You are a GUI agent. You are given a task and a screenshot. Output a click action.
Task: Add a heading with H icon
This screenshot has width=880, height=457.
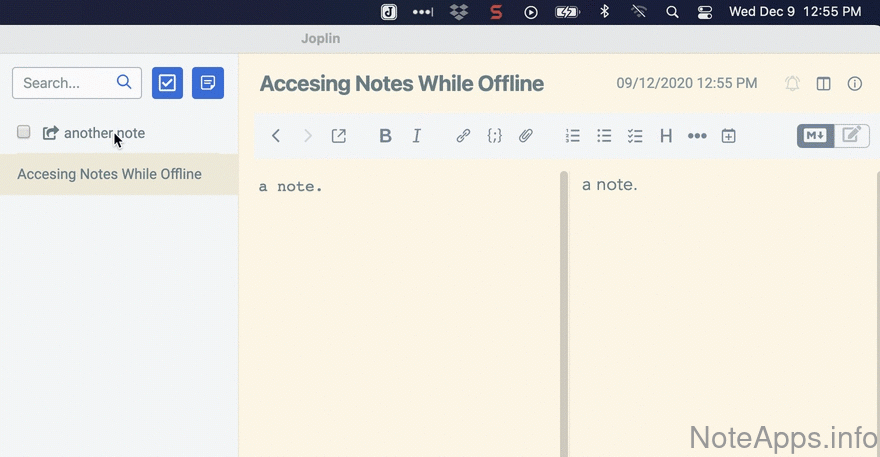(666, 136)
